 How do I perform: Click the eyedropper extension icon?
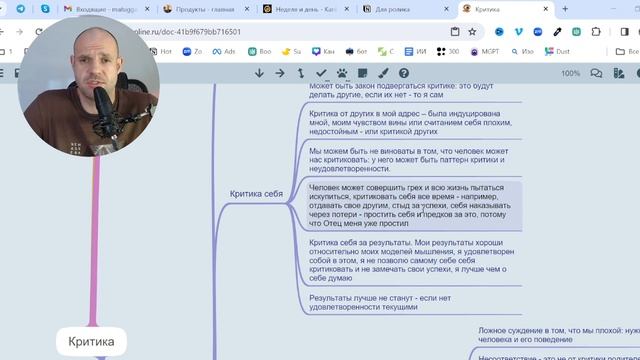(557, 31)
